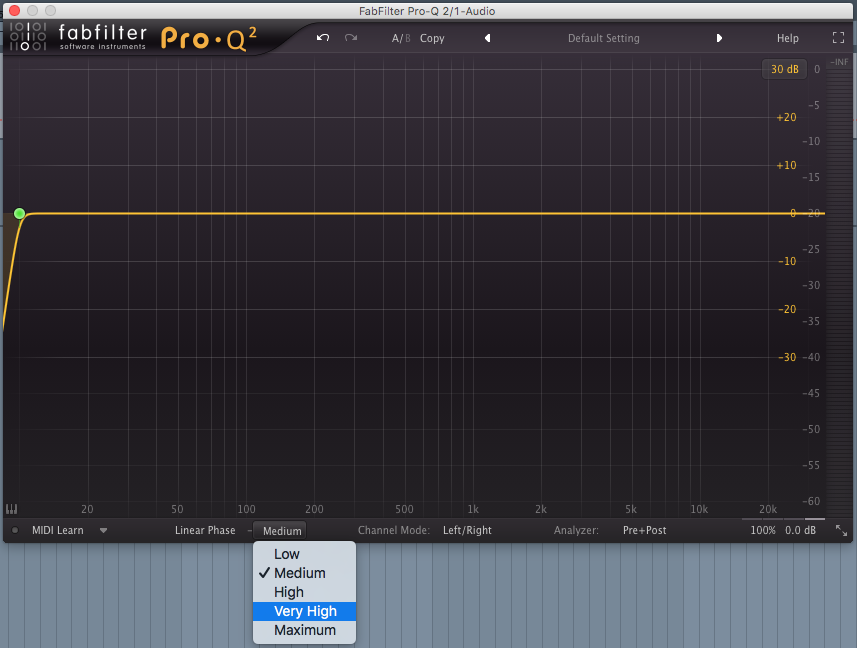Click the 100% output level value
This screenshot has width=857, height=648.
(x=762, y=530)
